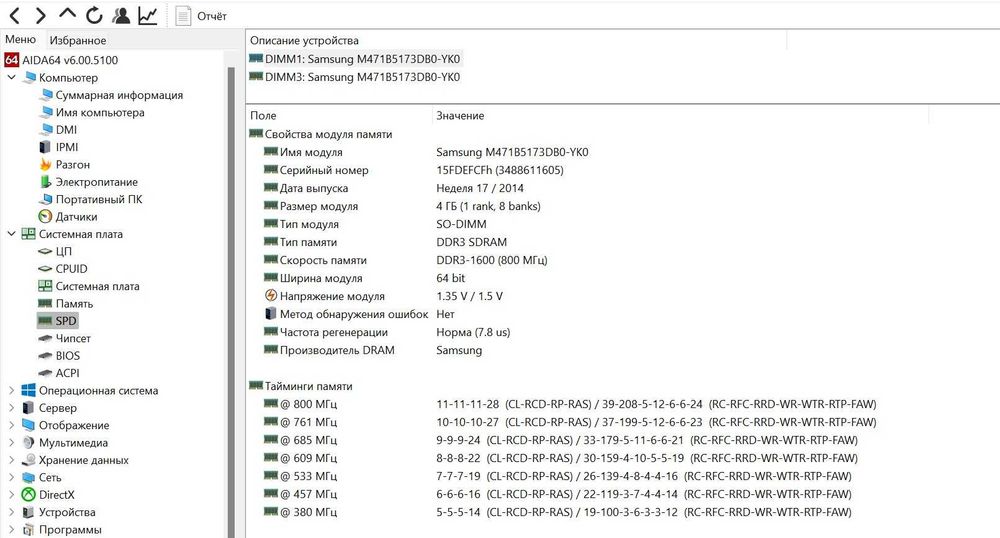Click the BIOS chip icon
This screenshot has height=538, width=1000.
pos(45,356)
